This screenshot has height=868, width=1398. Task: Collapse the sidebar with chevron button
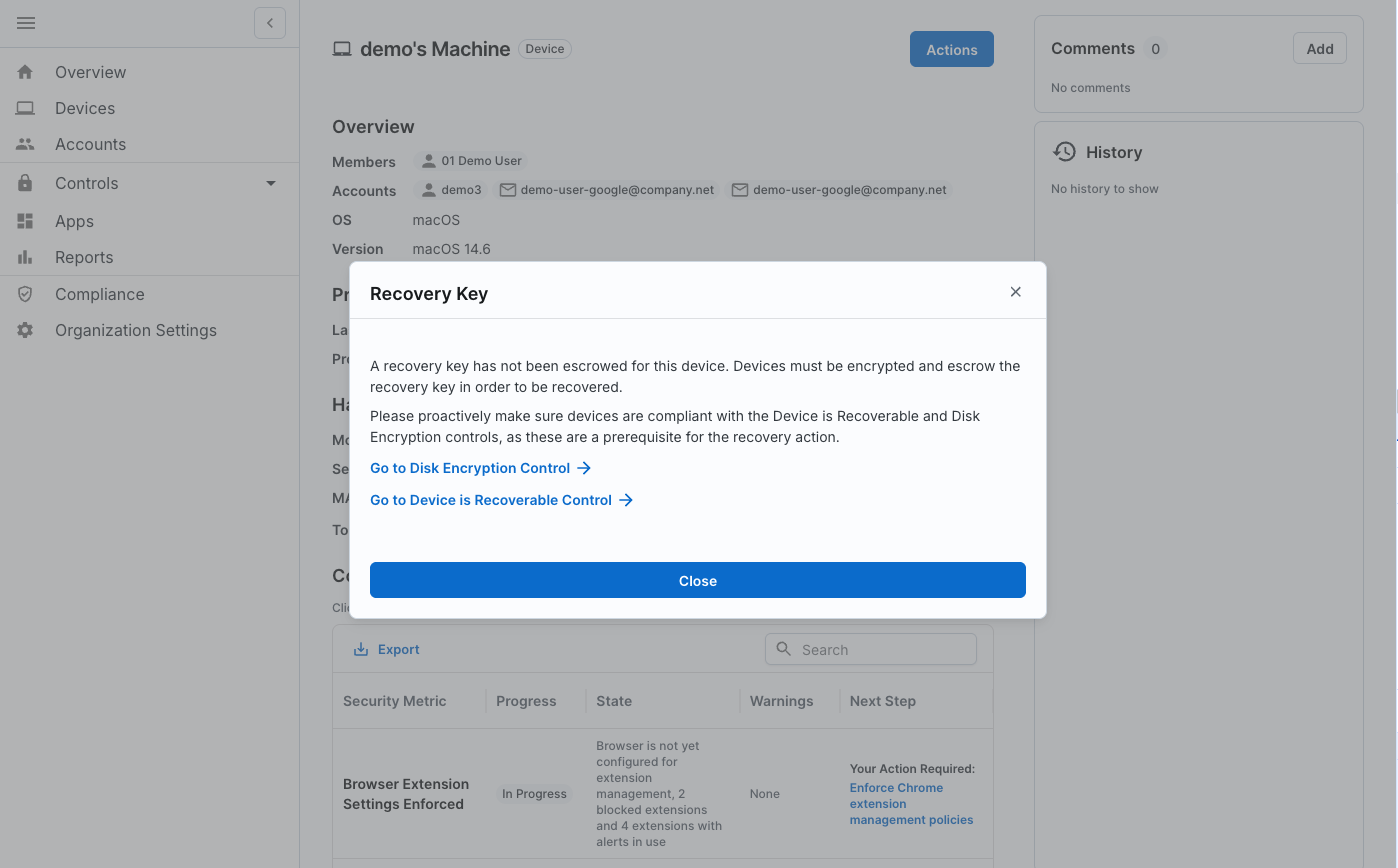(270, 23)
